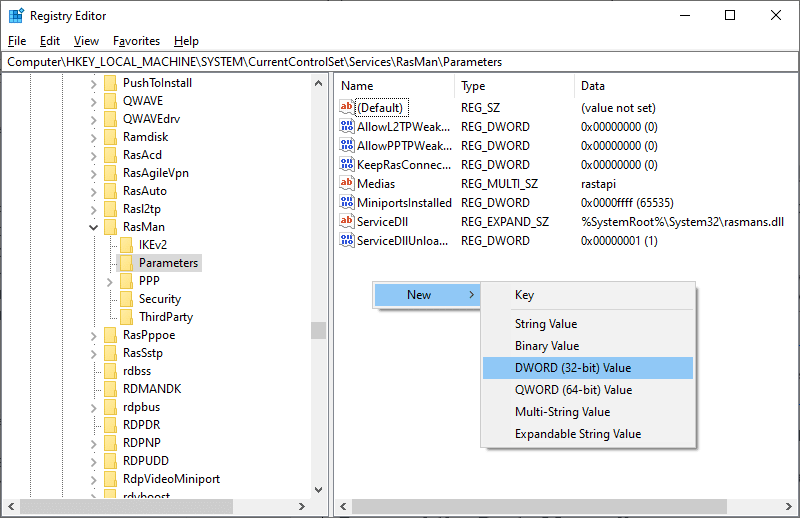Collapse the RasMan tree node
Image resolution: width=800 pixels, height=518 pixels.
[93, 227]
